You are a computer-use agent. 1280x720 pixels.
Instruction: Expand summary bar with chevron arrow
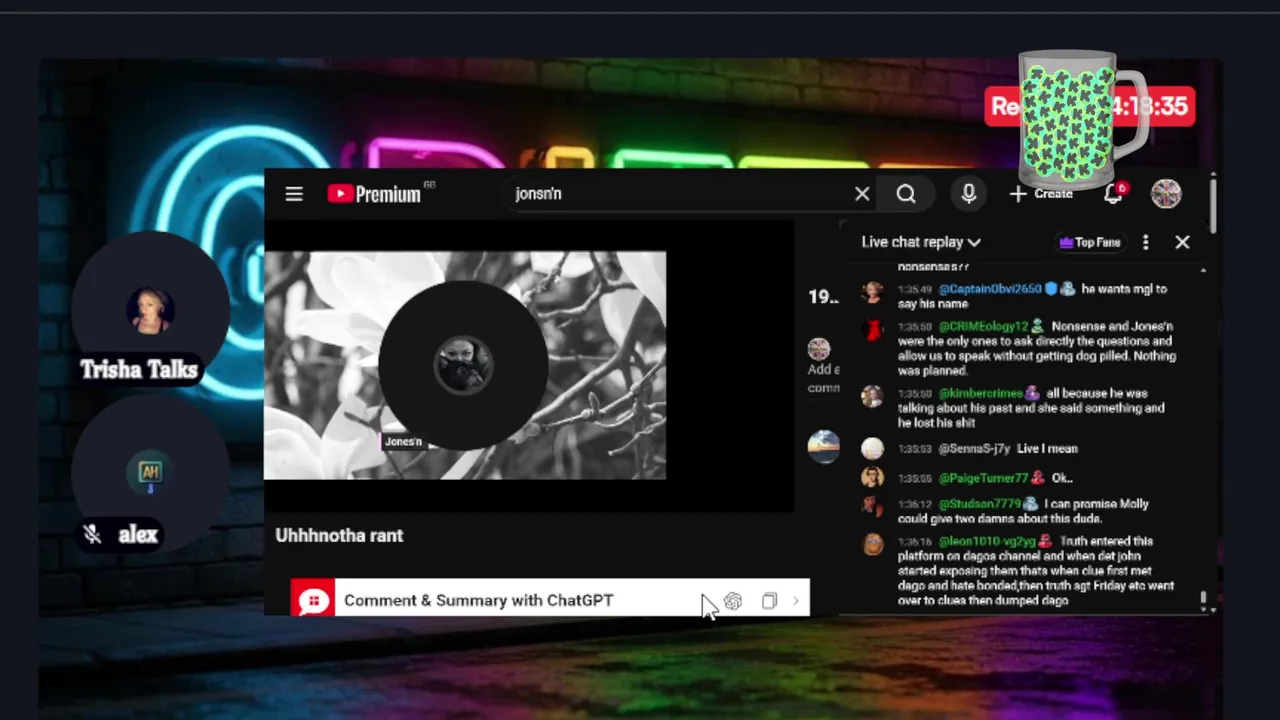[x=796, y=600]
